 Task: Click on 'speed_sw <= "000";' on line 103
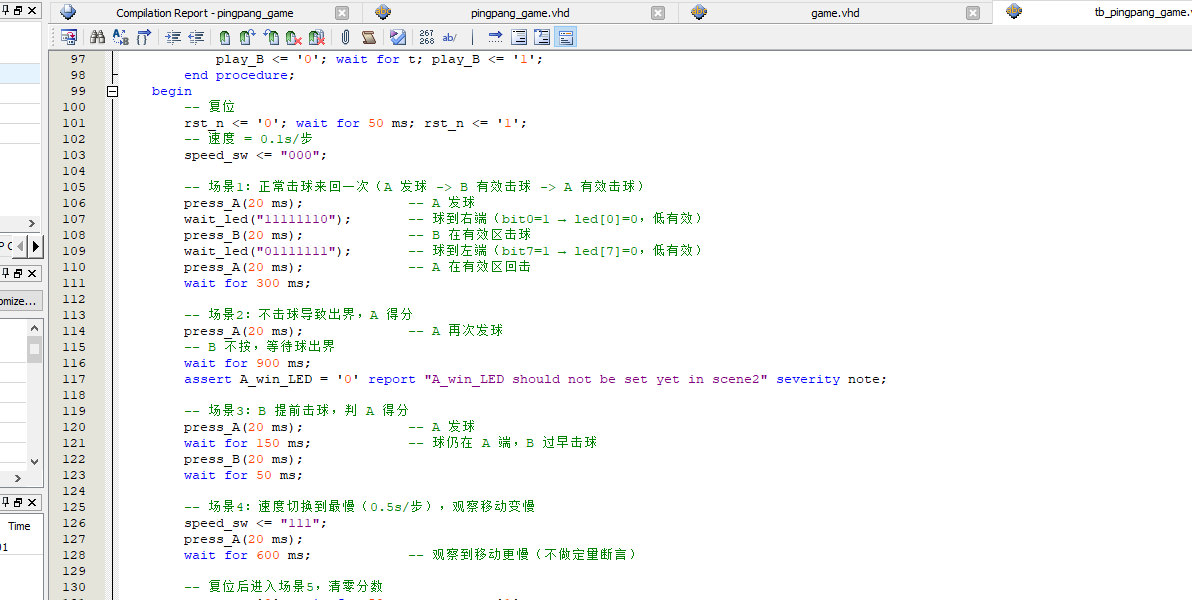255,155
